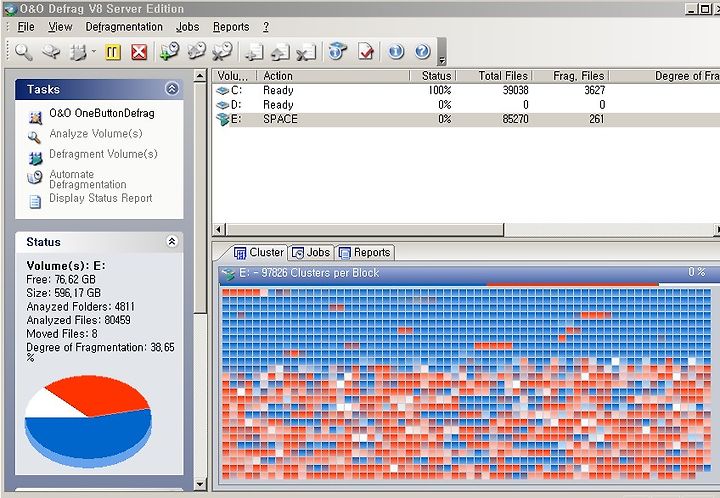Click the Defragment start toolbar icon
This screenshot has width=720, height=498.
(x=78, y=52)
